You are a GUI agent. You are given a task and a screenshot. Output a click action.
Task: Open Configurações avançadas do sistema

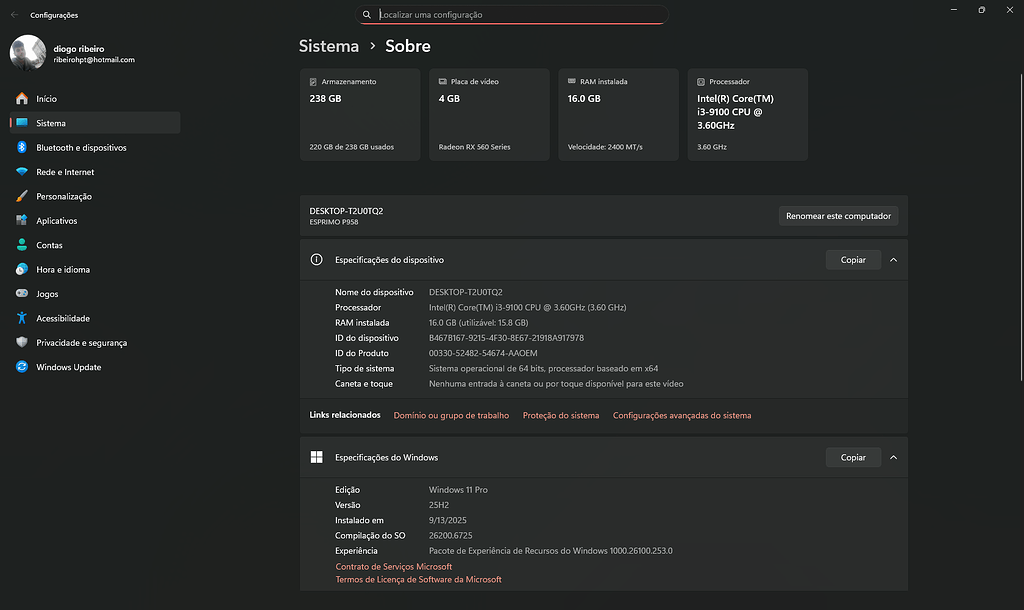pyautogui.click(x=681, y=414)
